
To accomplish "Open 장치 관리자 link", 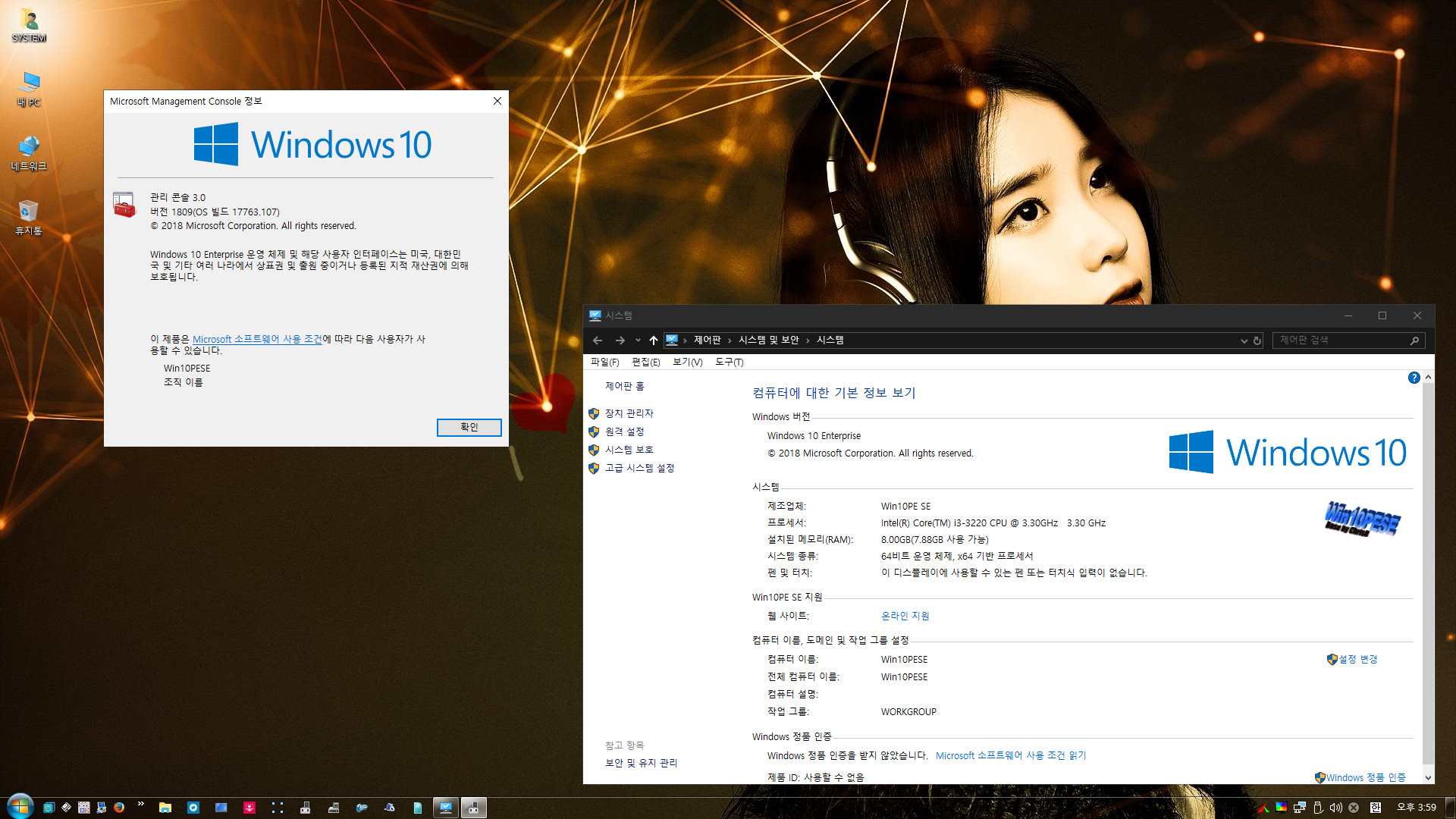I will pyautogui.click(x=629, y=413).
